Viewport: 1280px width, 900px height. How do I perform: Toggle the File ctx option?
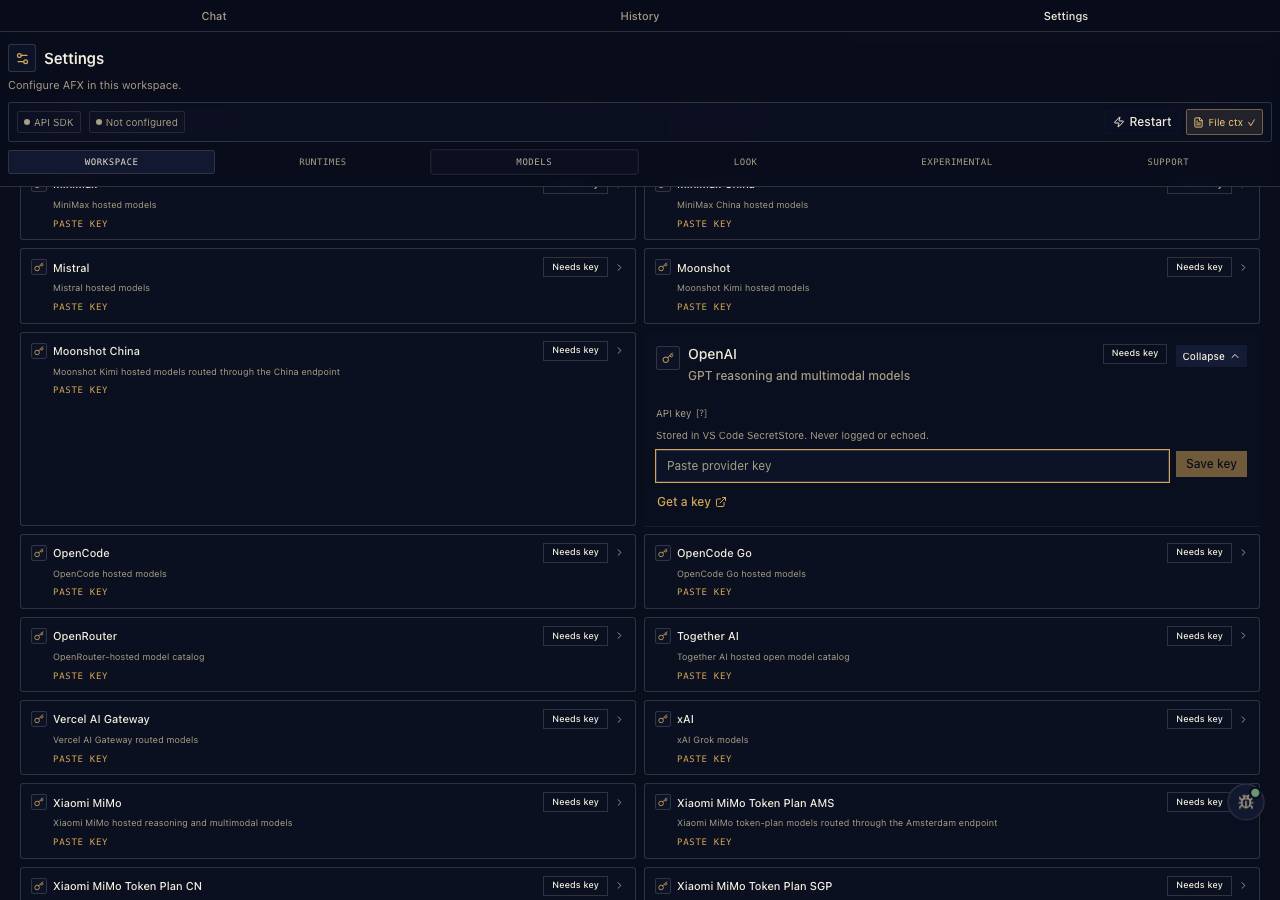pyautogui.click(x=1224, y=122)
